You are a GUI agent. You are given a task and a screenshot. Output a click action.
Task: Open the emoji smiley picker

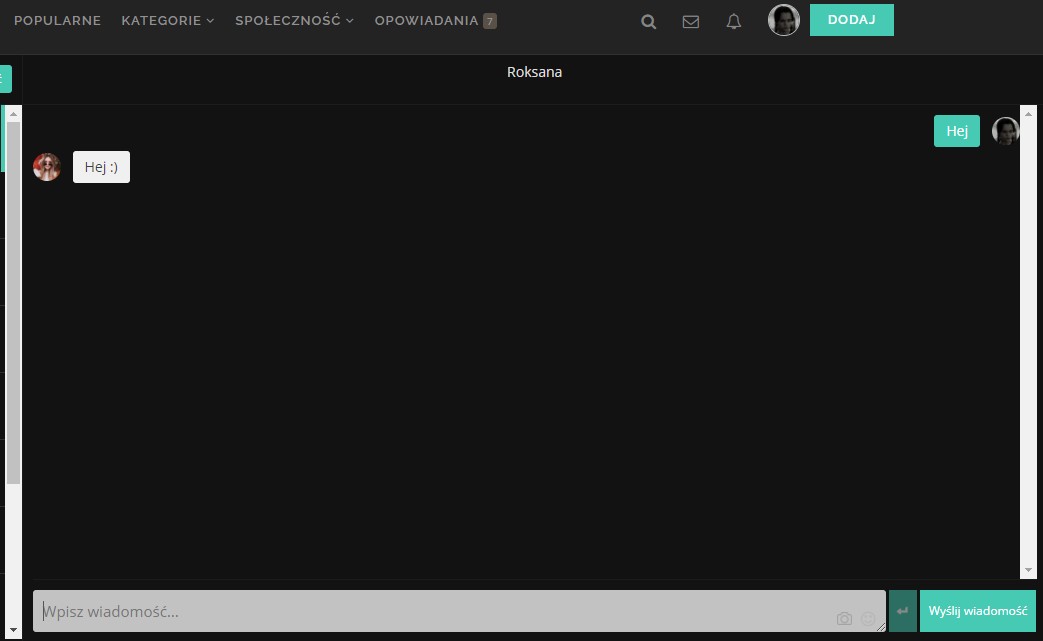coord(867,619)
